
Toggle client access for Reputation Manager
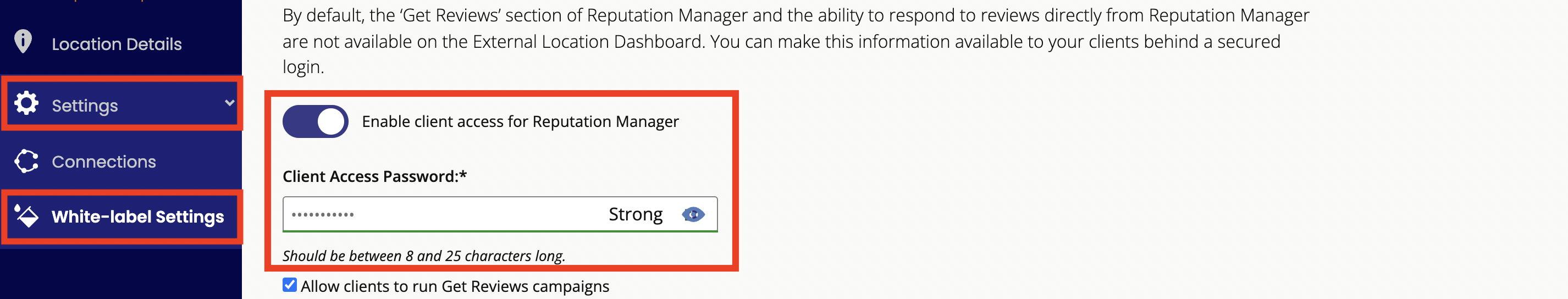click(x=316, y=122)
